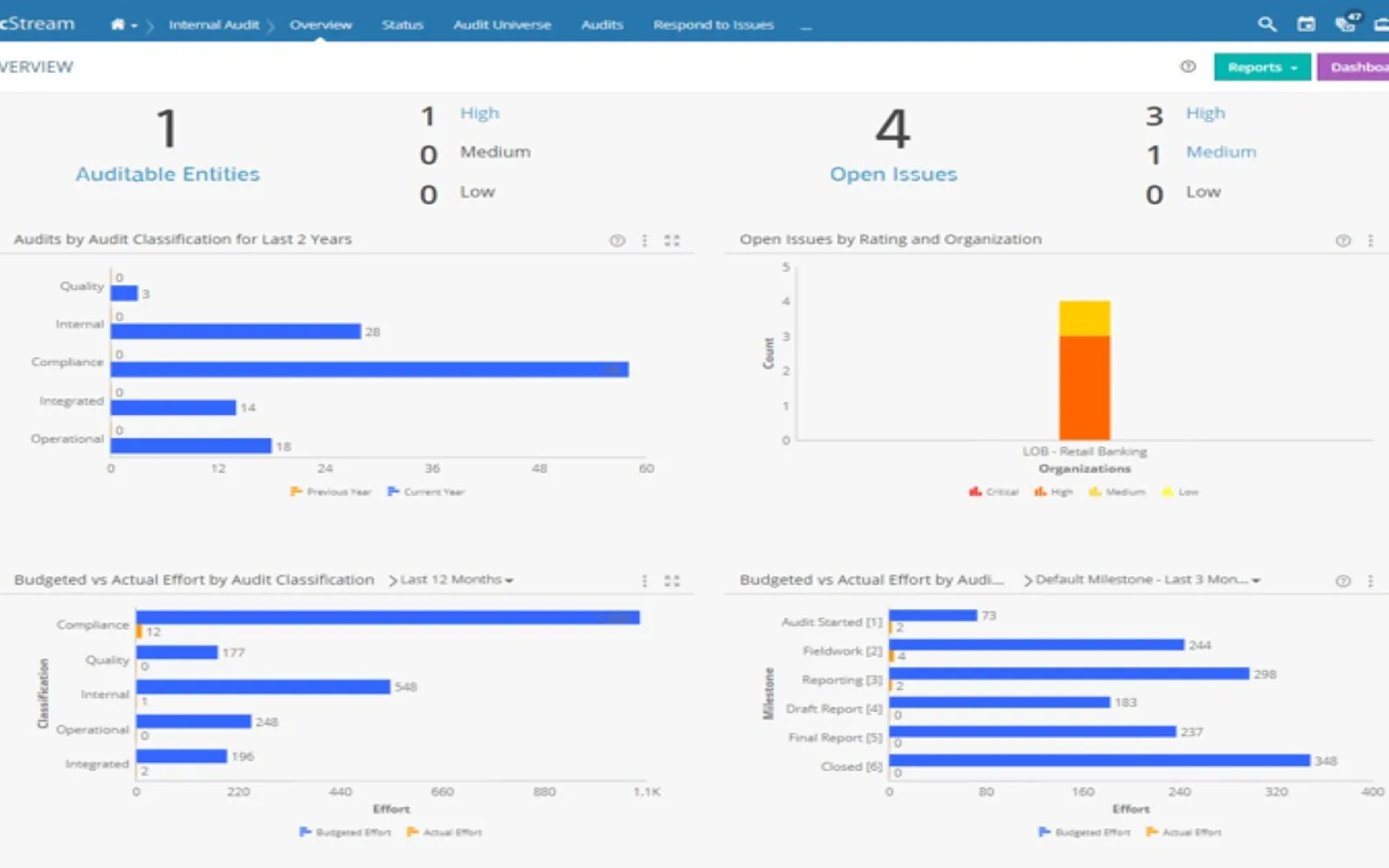Open the Audit Universe tab

tap(502, 25)
